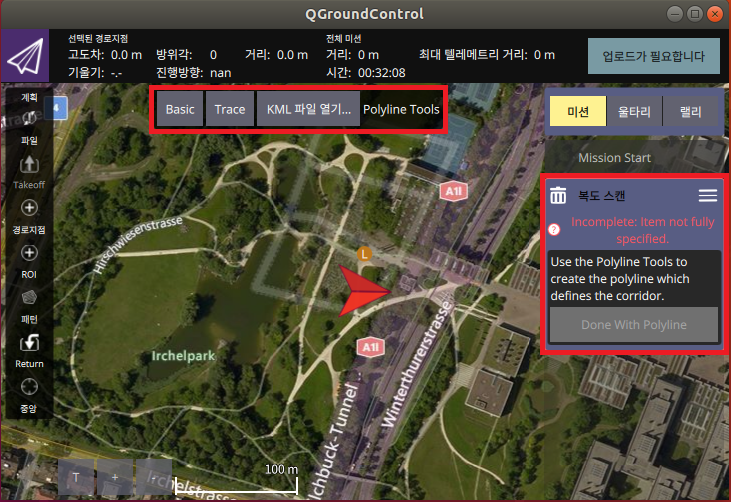Screen dimensions: 731x502
Task: Open the 복도 스캔 hamburger menu
Action: (708, 195)
